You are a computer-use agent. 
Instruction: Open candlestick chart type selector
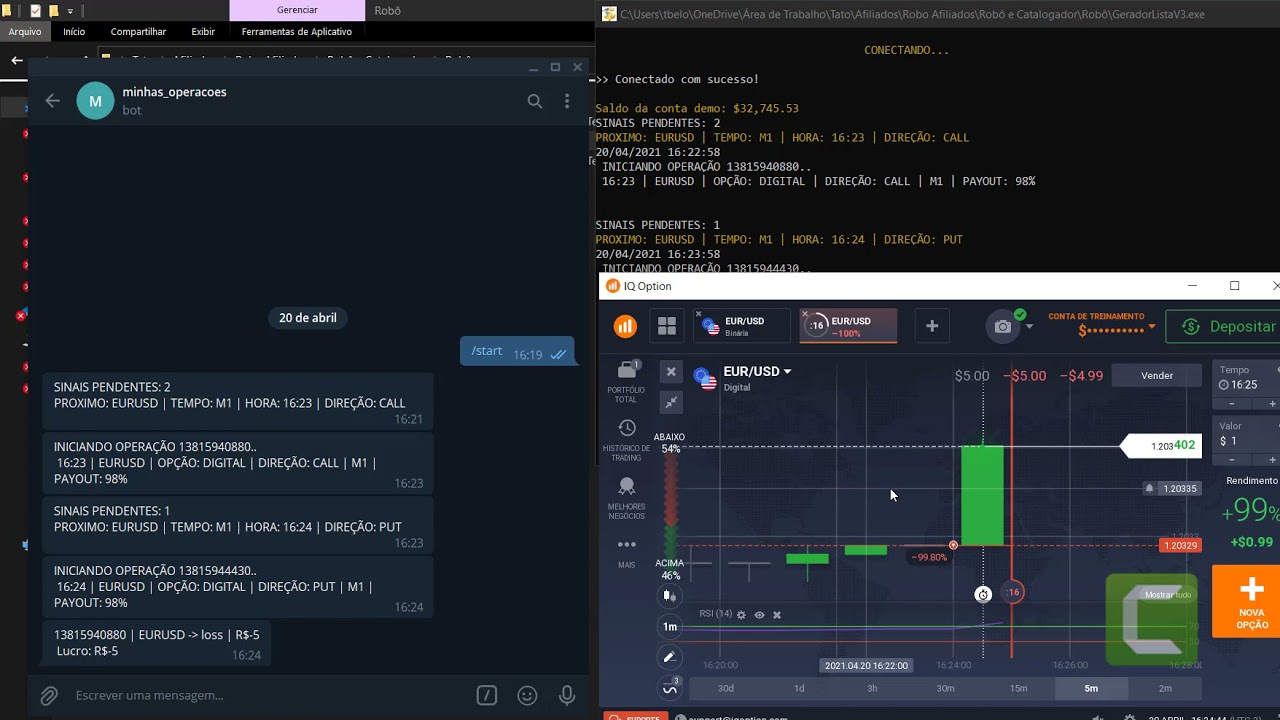[x=670, y=596]
